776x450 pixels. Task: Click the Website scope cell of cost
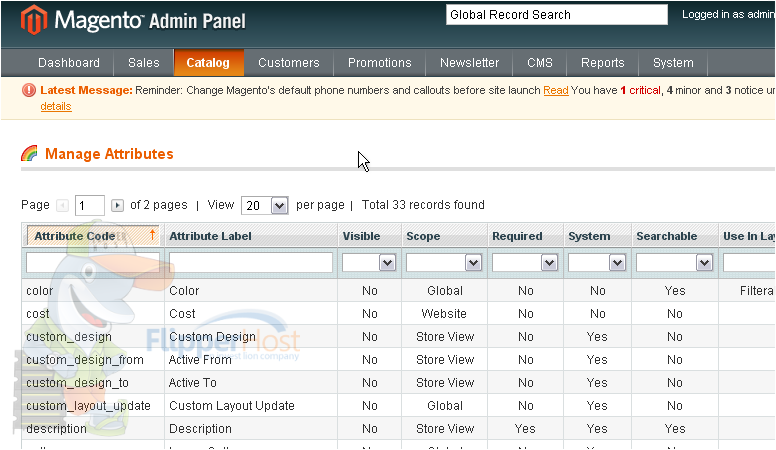444,313
